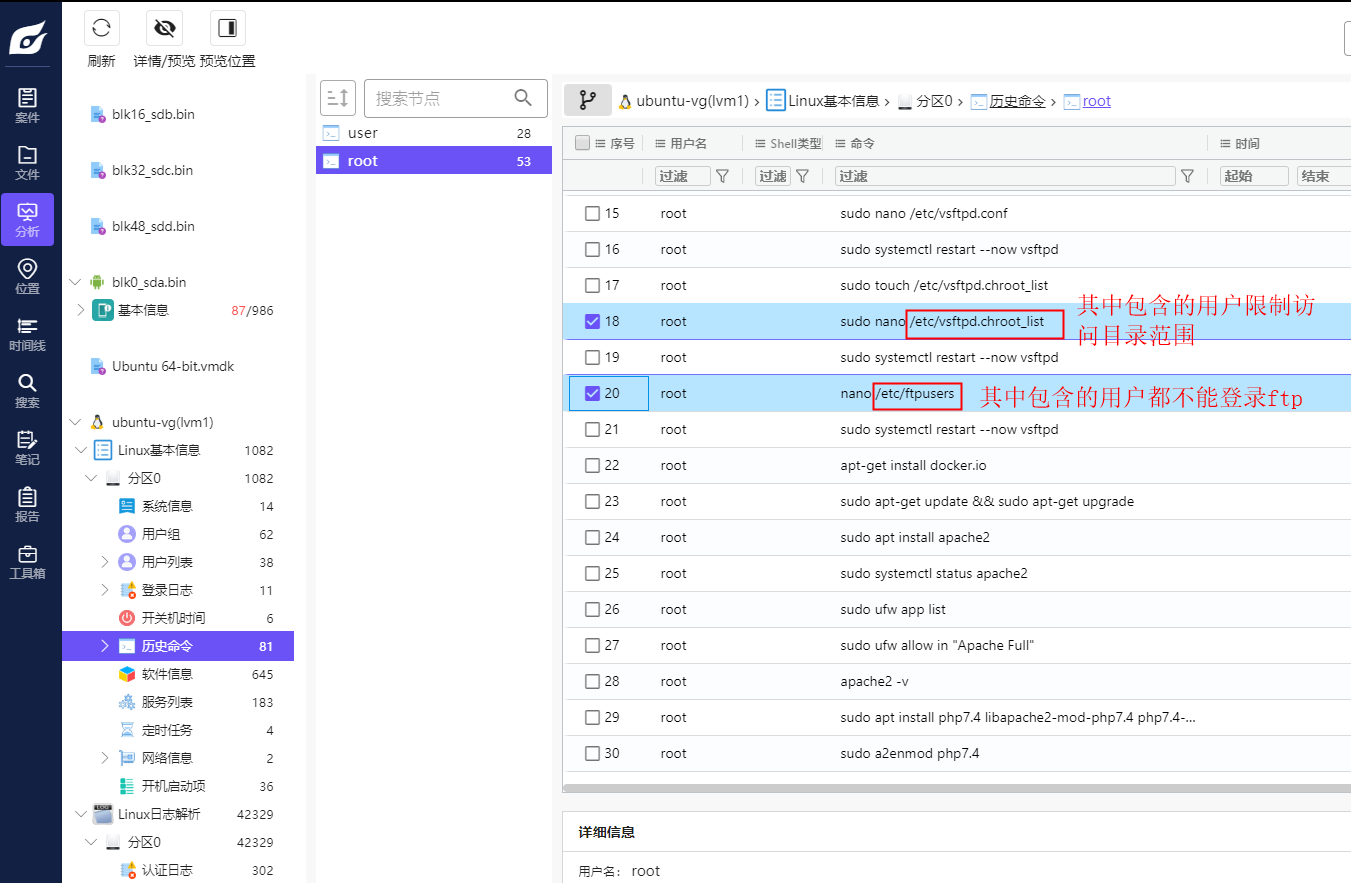Uncheck the checkbox for row 18

[x=592, y=321]
